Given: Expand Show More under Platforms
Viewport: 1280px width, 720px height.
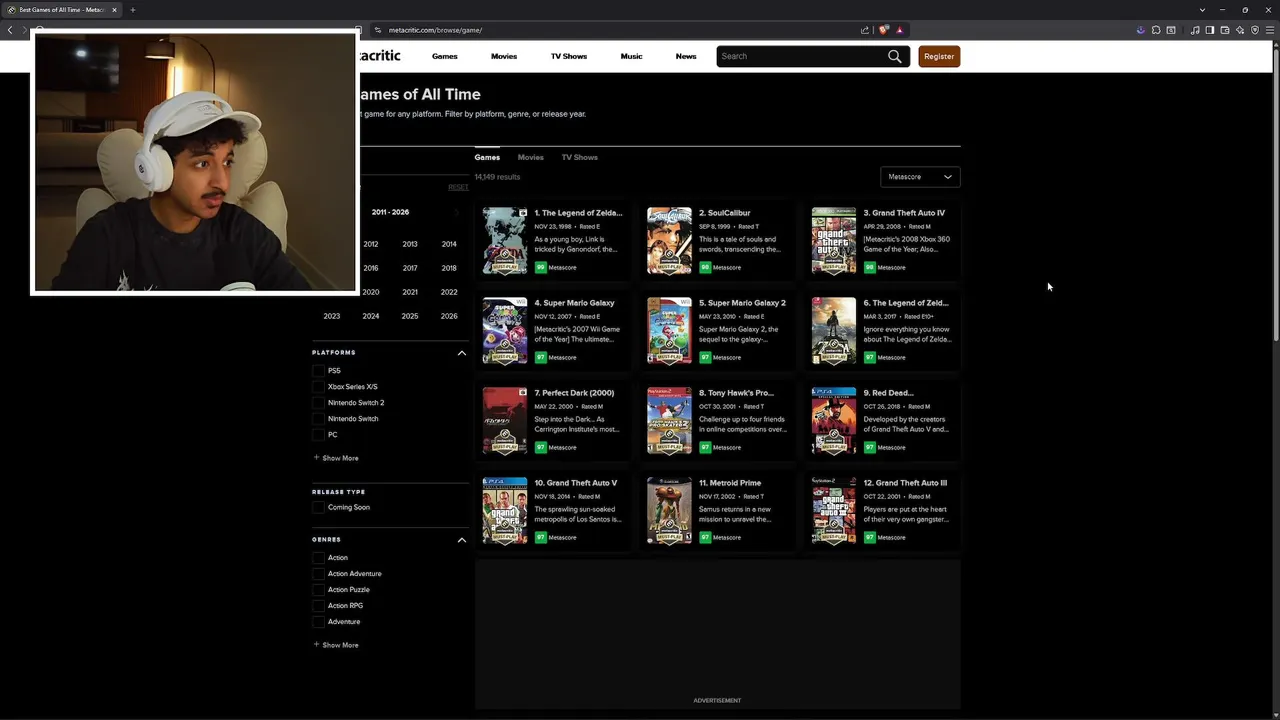Looking at the screenshot, I should (x=336, y=458).
